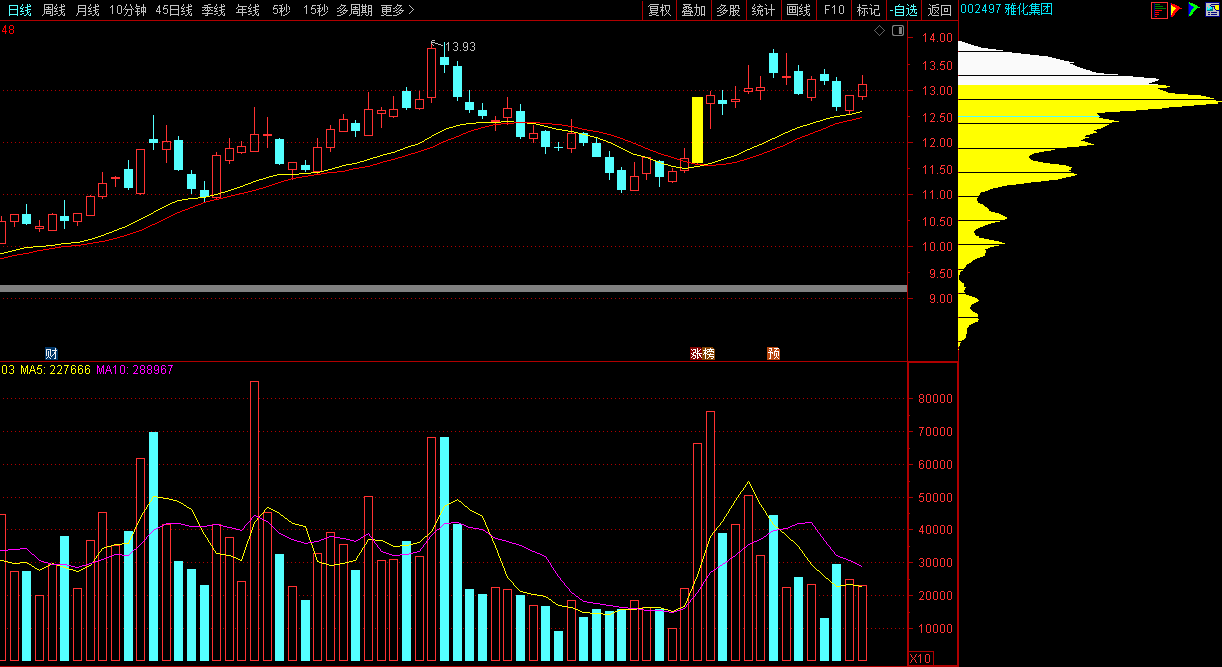Click the 预 forecast marker on the timeline

click(x=773, y=353)
